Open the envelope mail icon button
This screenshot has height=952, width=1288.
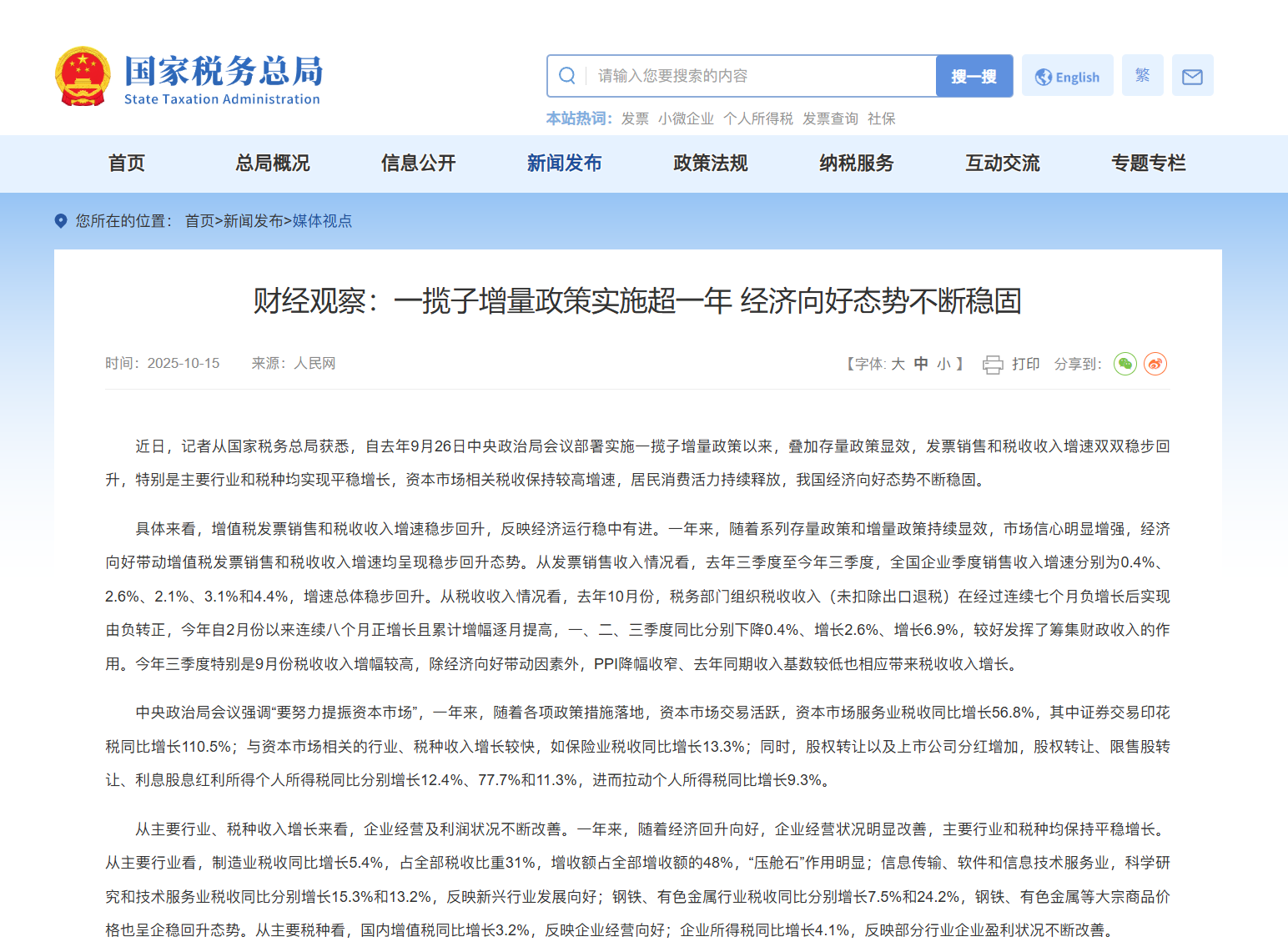[x=1192, y=76]
